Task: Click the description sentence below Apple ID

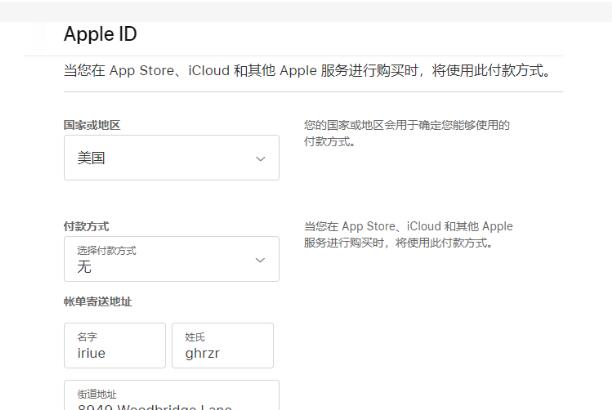Action: pos(308,72)
